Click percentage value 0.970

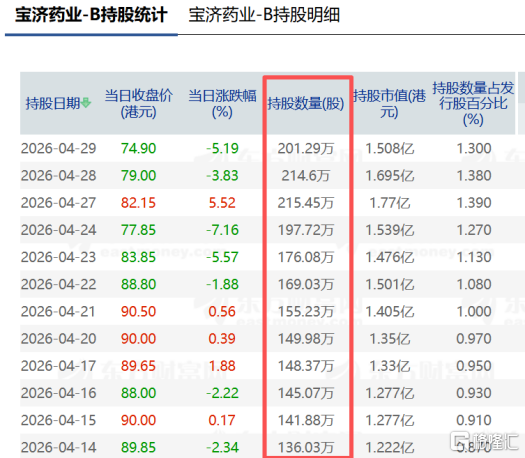click(x=474, y=338)
